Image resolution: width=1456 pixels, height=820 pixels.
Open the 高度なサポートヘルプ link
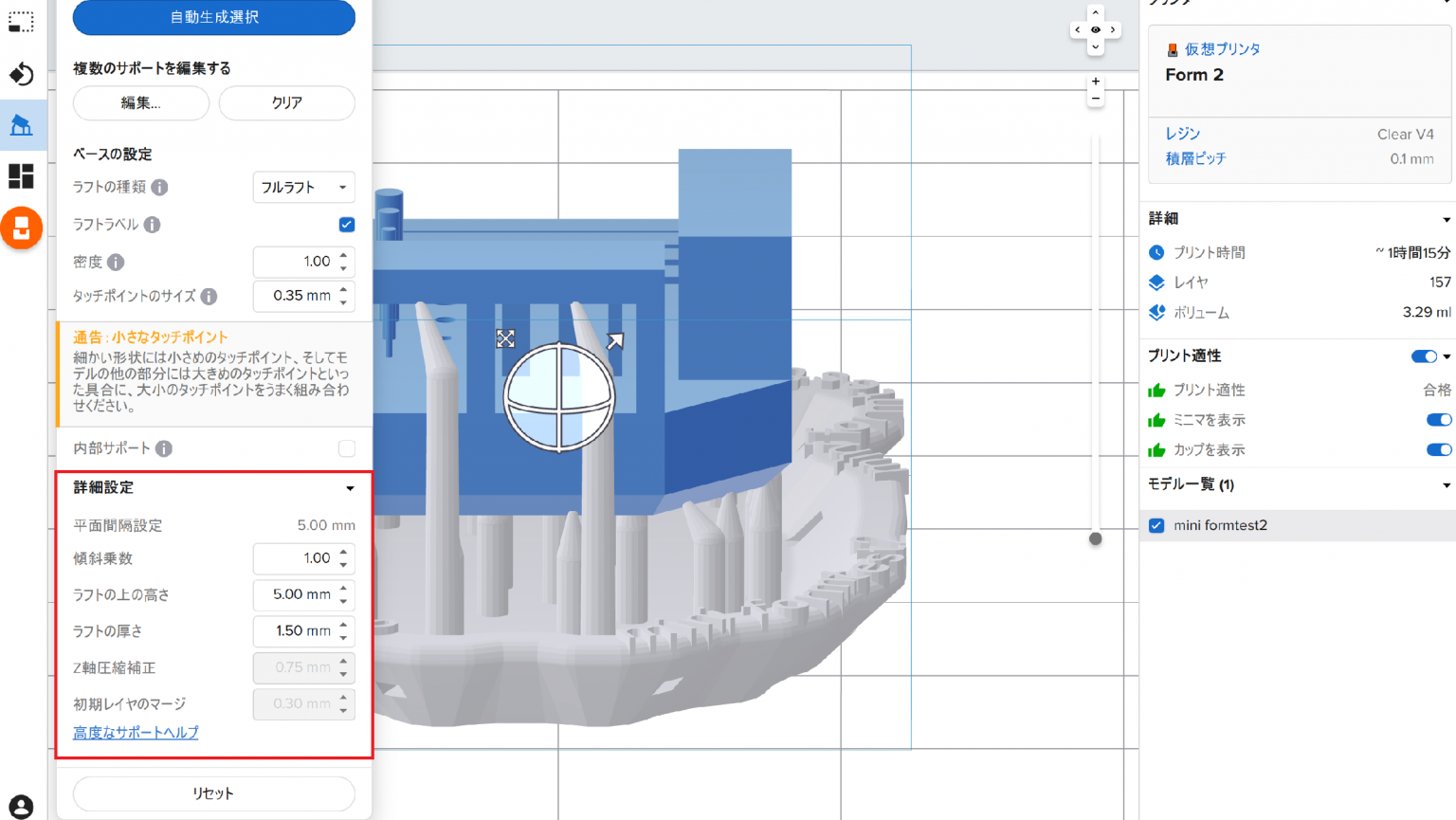pos(135,732)
